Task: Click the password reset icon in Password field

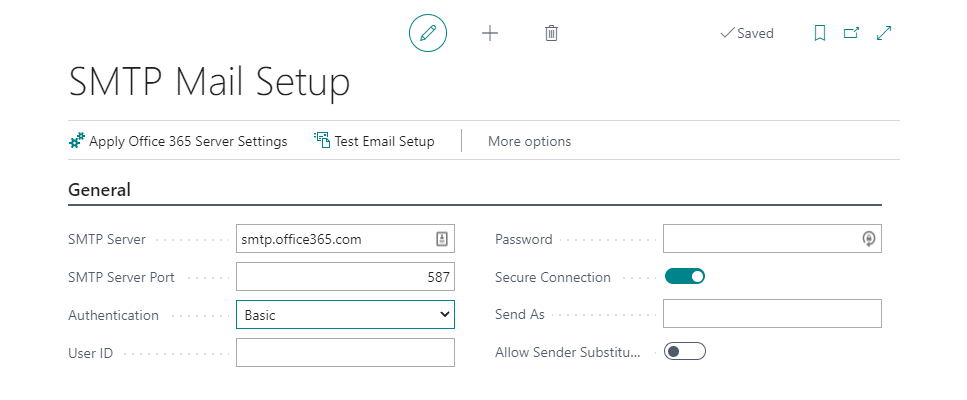Action: coord(868,239)
